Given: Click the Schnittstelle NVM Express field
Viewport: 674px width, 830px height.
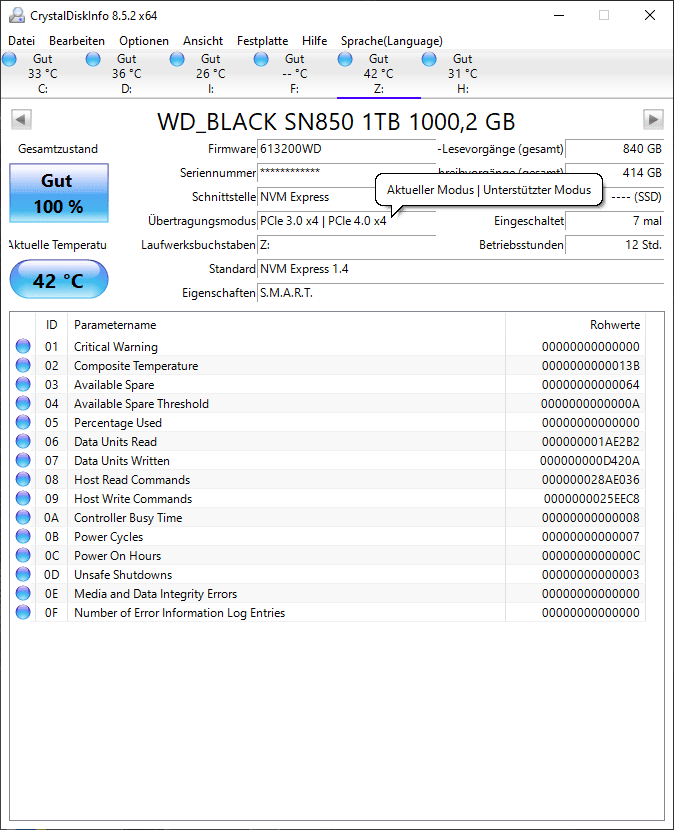Looking at the screenshot, I should (346, 197).
